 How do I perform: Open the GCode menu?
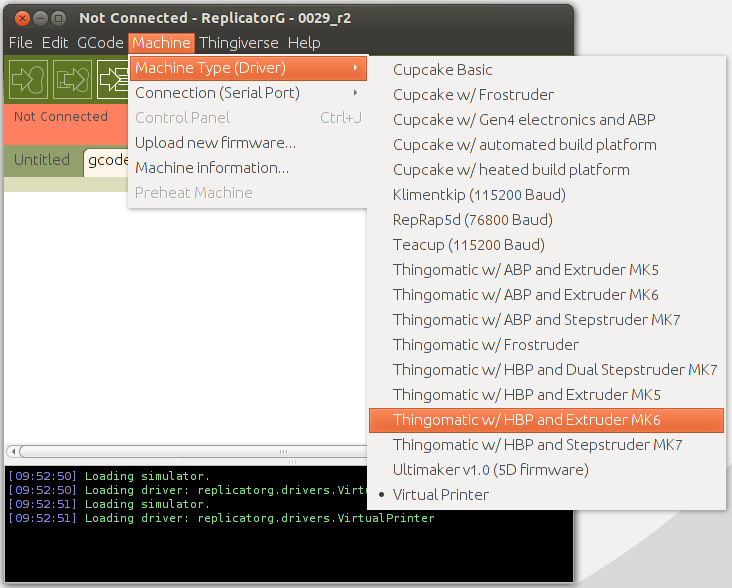point(100,43)
